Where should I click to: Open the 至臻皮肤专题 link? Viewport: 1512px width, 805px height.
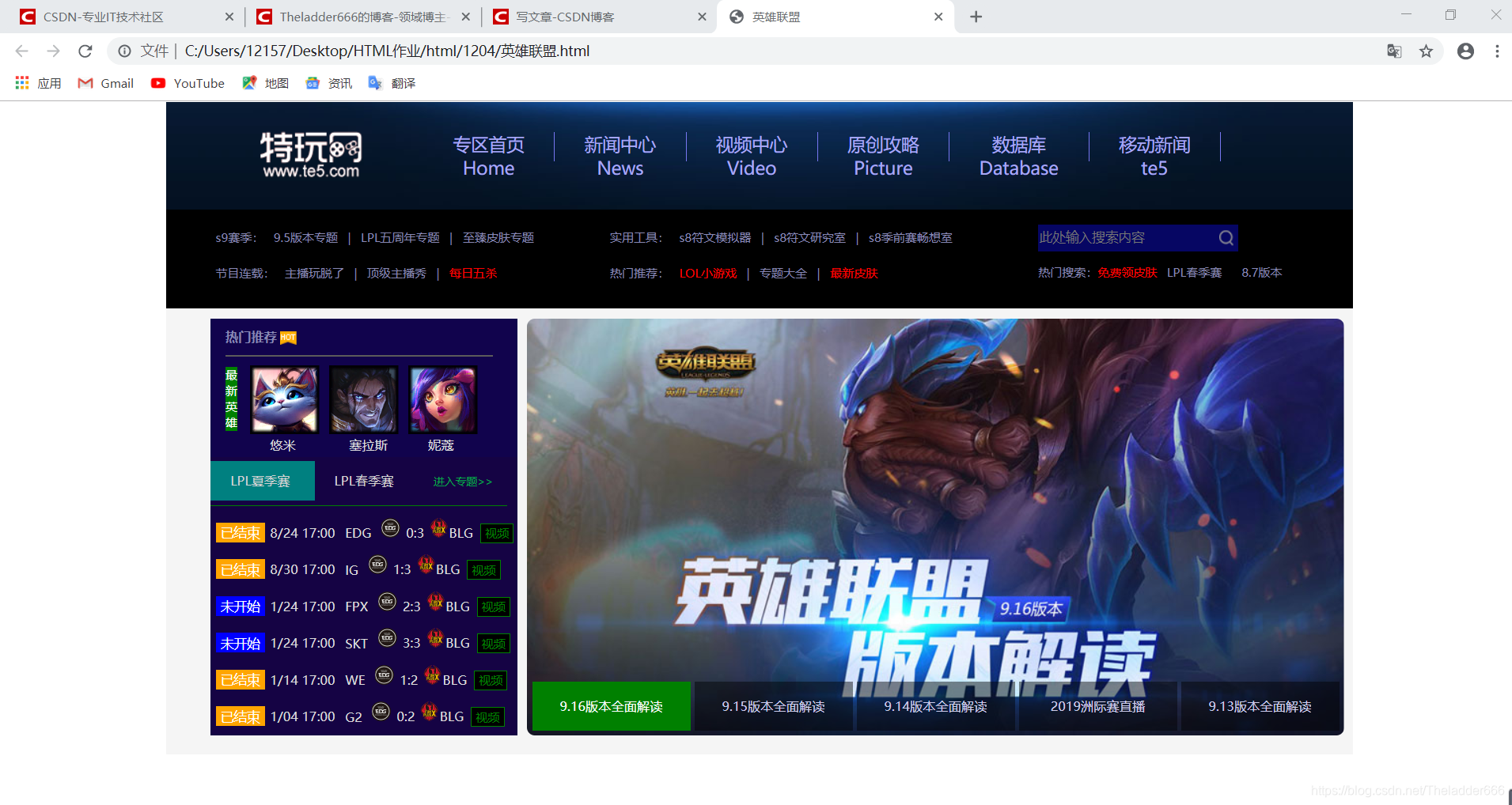point(498,237)
